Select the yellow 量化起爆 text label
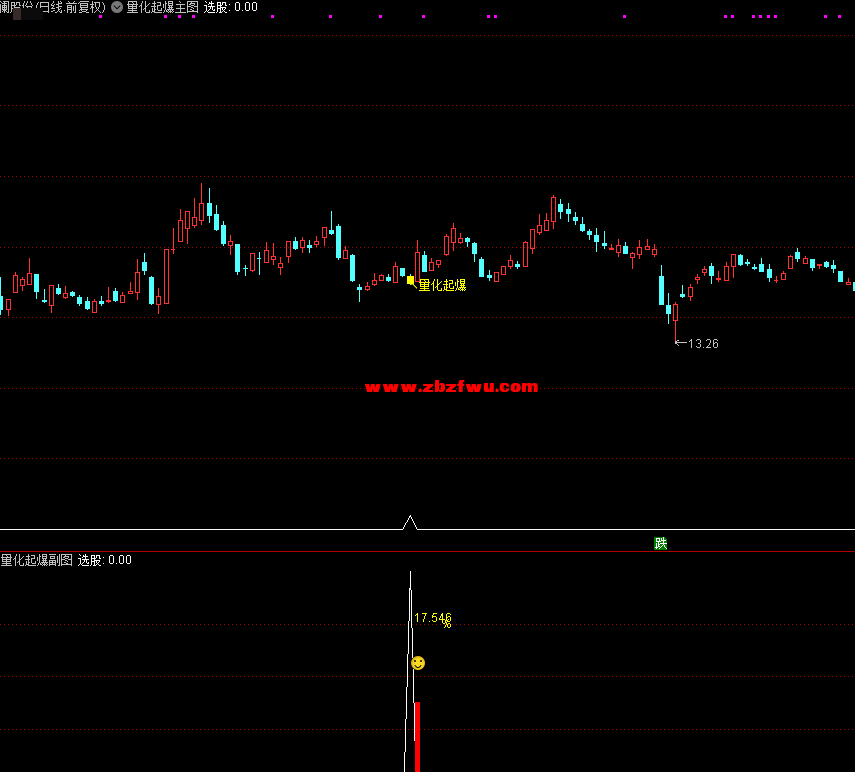Viewport: 855px width, 772px height. [442, 285]
